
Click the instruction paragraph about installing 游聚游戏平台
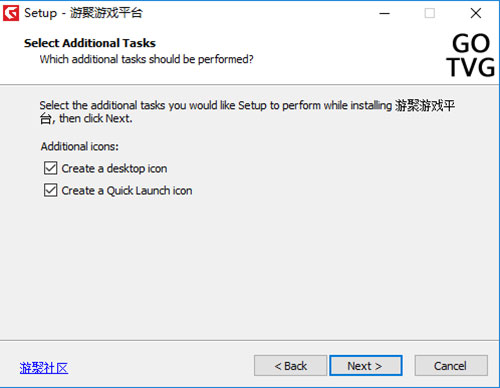coord(247,112)
